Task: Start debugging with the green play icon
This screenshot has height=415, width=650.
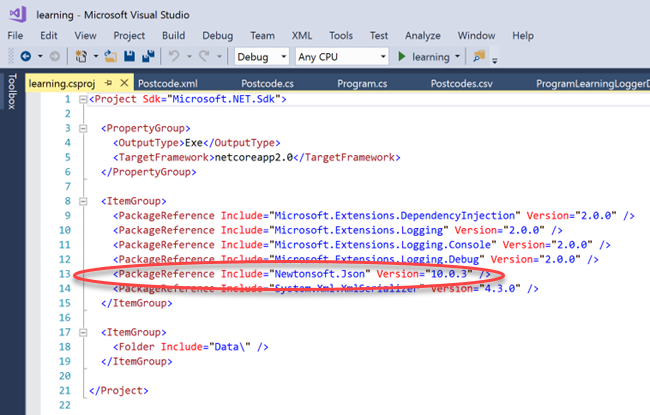Action: click(401, 56)
